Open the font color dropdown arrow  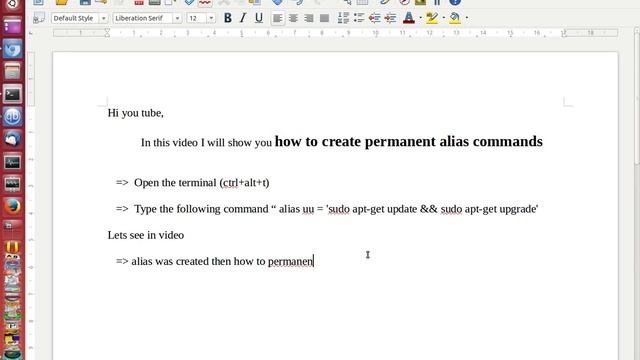(x=420, y=18)
